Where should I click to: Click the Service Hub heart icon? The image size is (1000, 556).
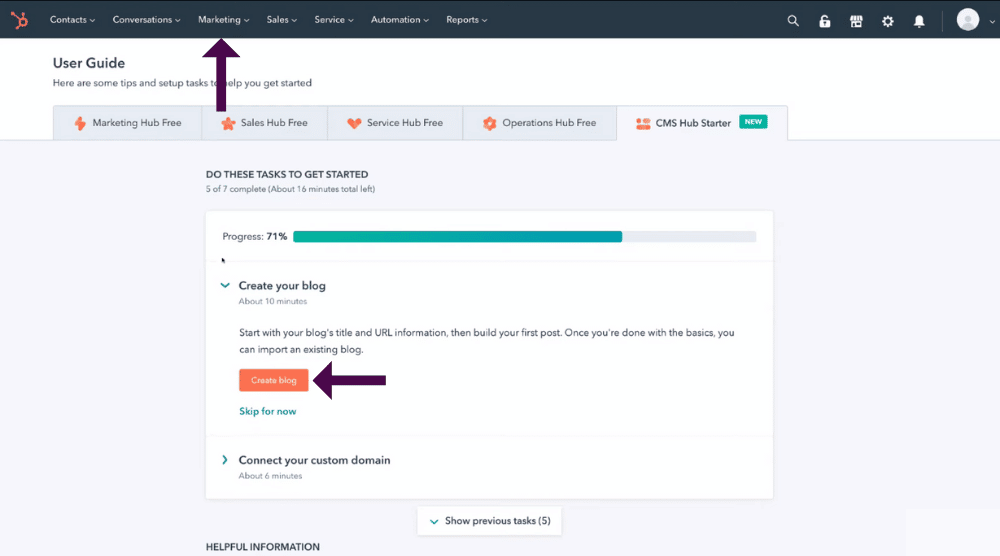pos(354,123)
